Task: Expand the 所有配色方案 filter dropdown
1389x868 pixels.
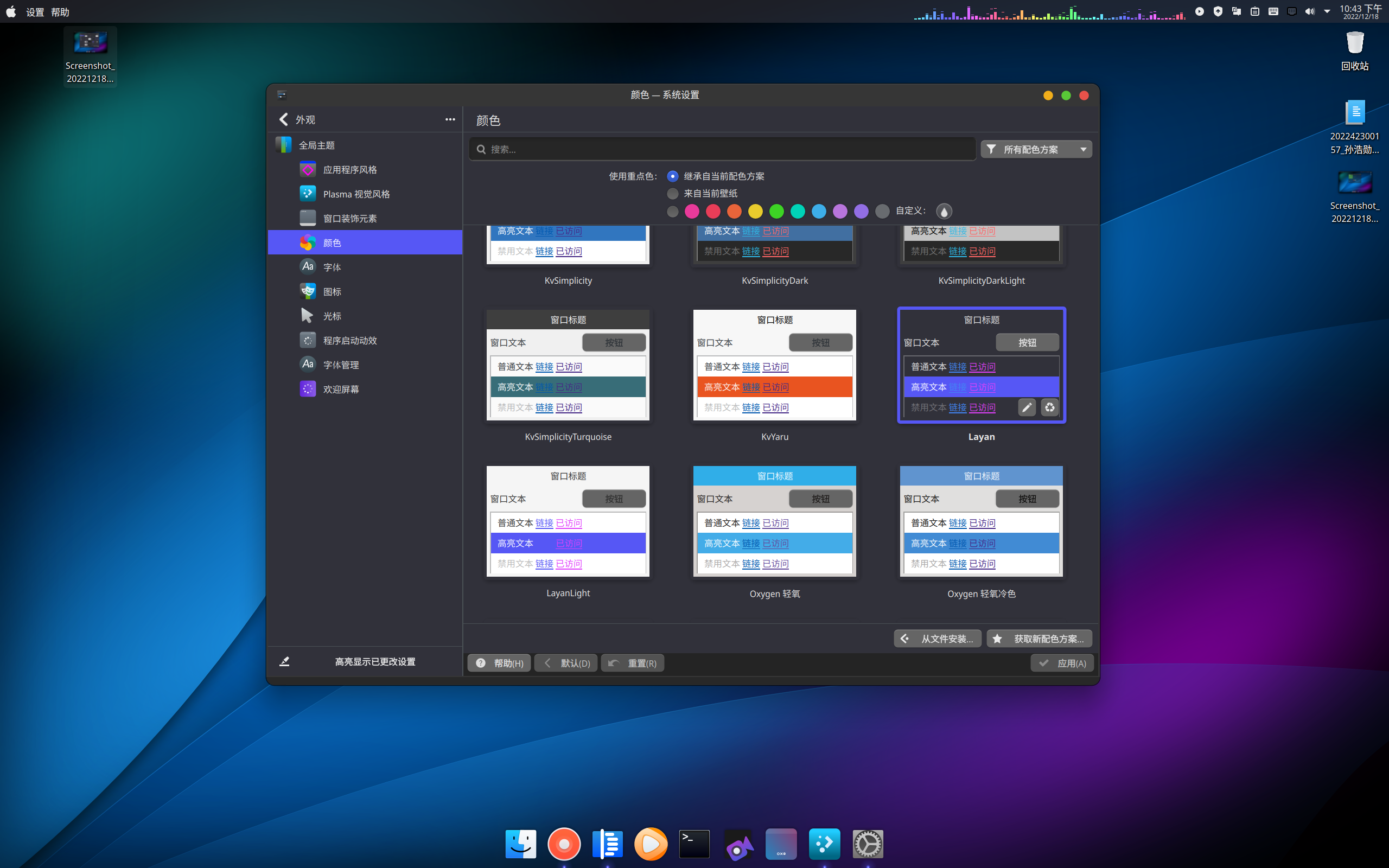Action: [x=1036, y=149]
